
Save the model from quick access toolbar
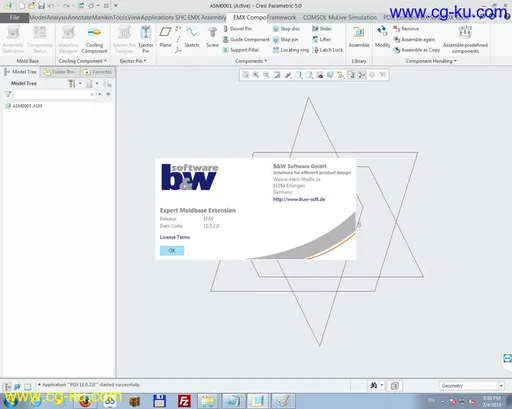[x=41, y=6]
